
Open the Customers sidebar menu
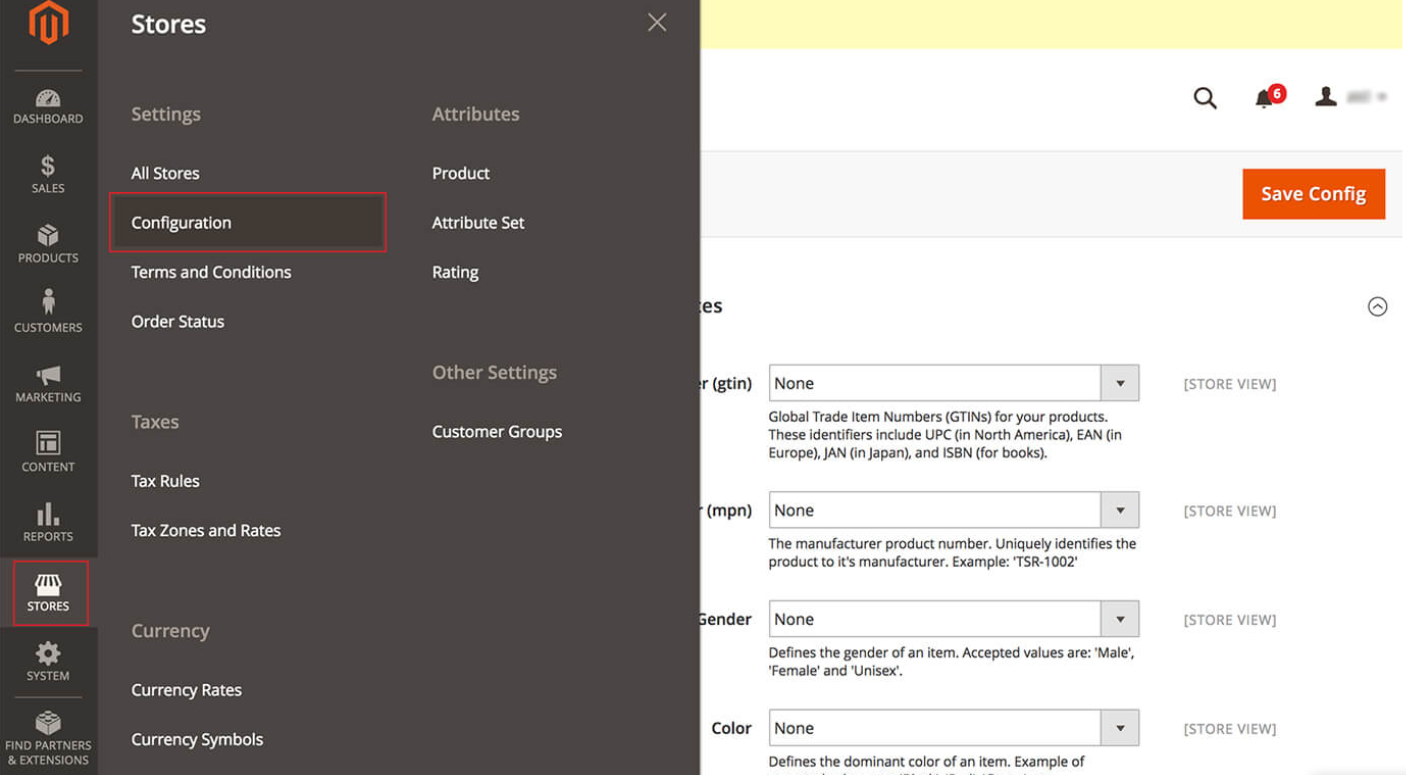(48, 313)
